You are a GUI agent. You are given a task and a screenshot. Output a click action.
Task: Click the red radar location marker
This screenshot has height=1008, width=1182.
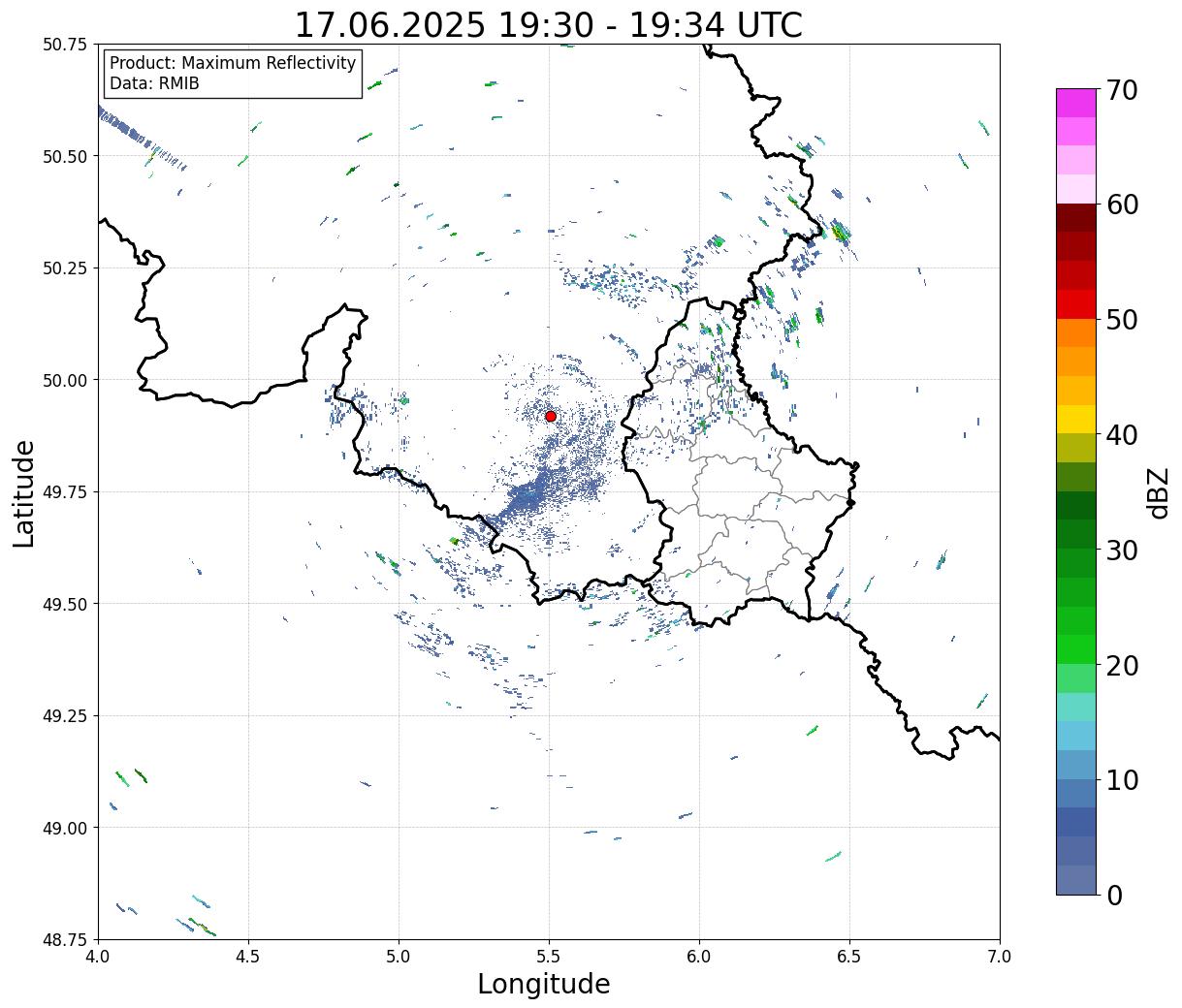550,416
